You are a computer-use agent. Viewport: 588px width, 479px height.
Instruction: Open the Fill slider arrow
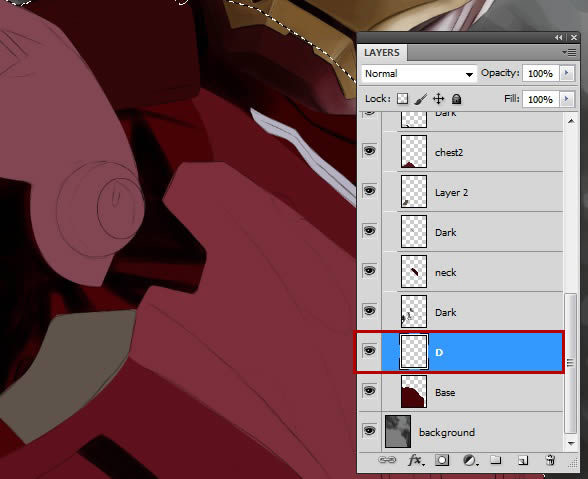coord(567,99)
